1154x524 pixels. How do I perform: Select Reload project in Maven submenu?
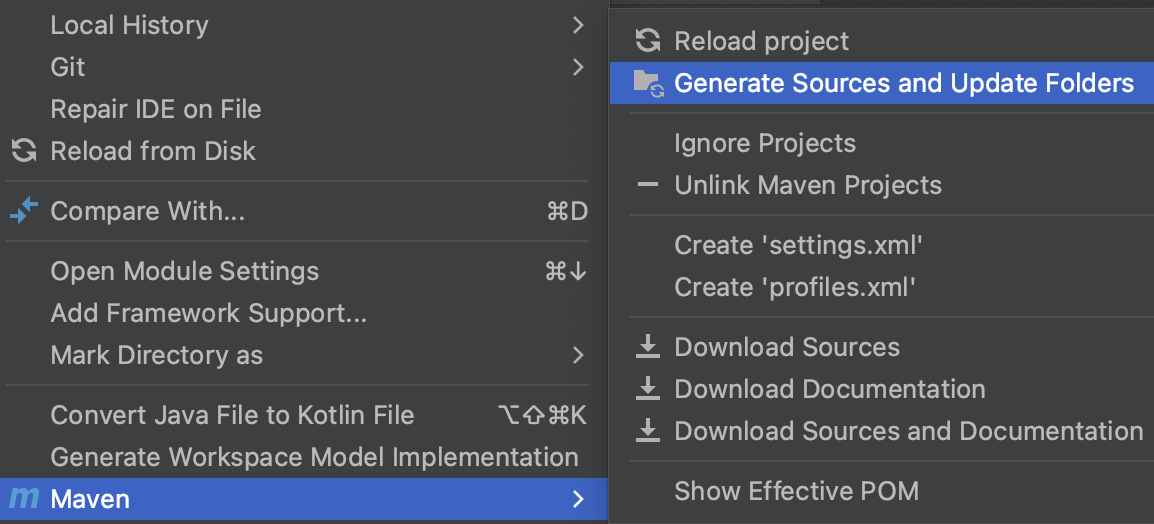[x=882, y=40]
